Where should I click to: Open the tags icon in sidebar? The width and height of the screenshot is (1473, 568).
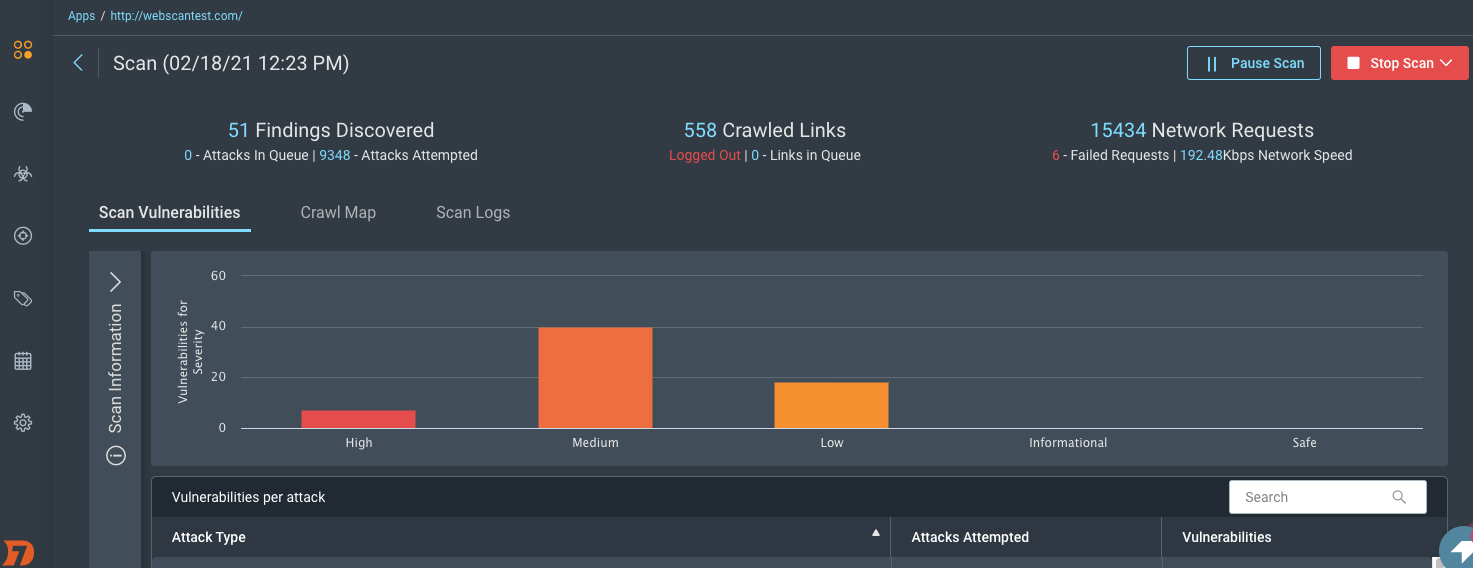coord(23,298)
